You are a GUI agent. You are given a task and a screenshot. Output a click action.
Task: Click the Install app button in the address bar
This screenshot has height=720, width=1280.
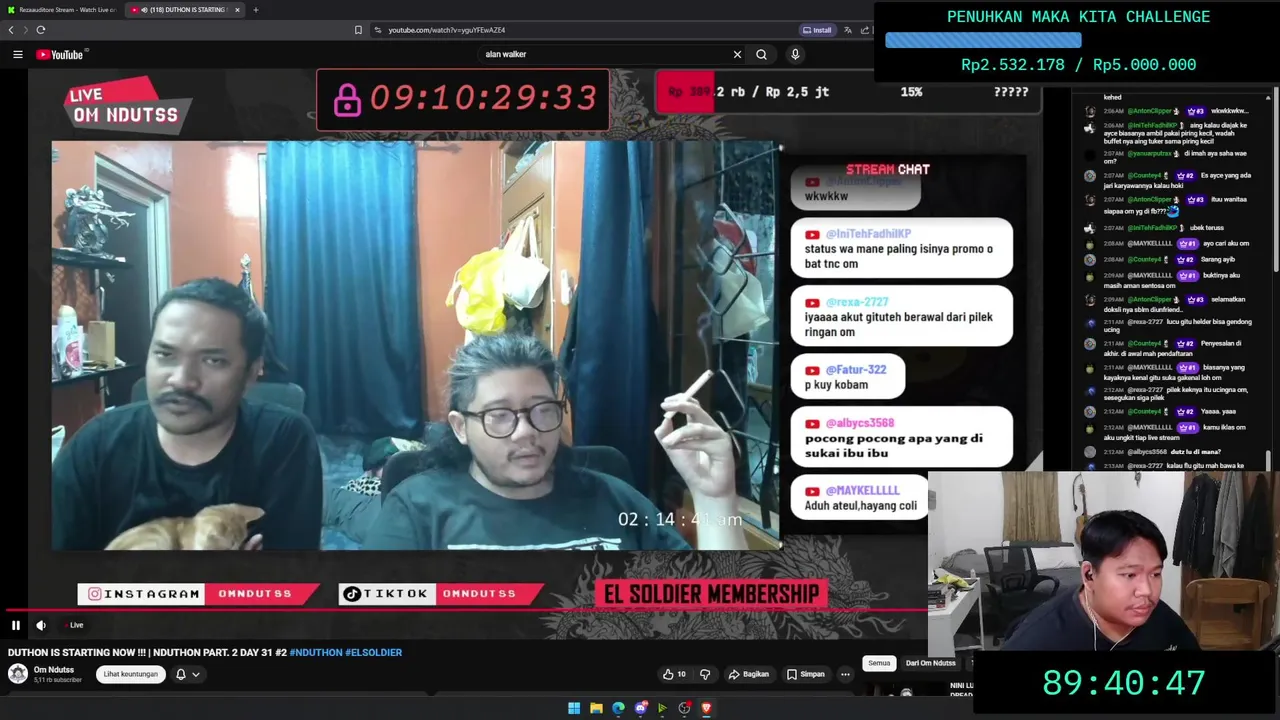click(817, 30)
